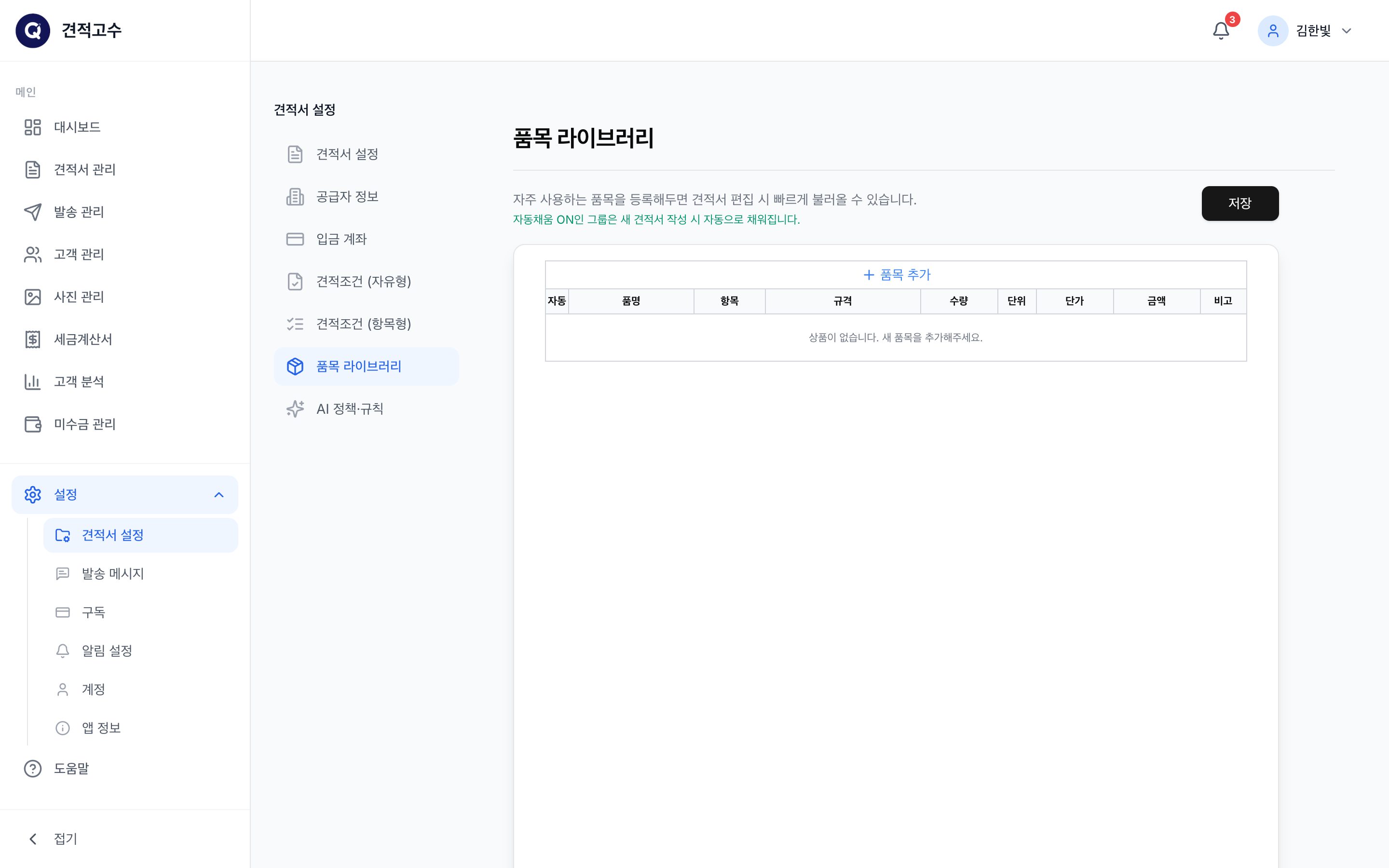Click the 규격 column header

(843, 301)
